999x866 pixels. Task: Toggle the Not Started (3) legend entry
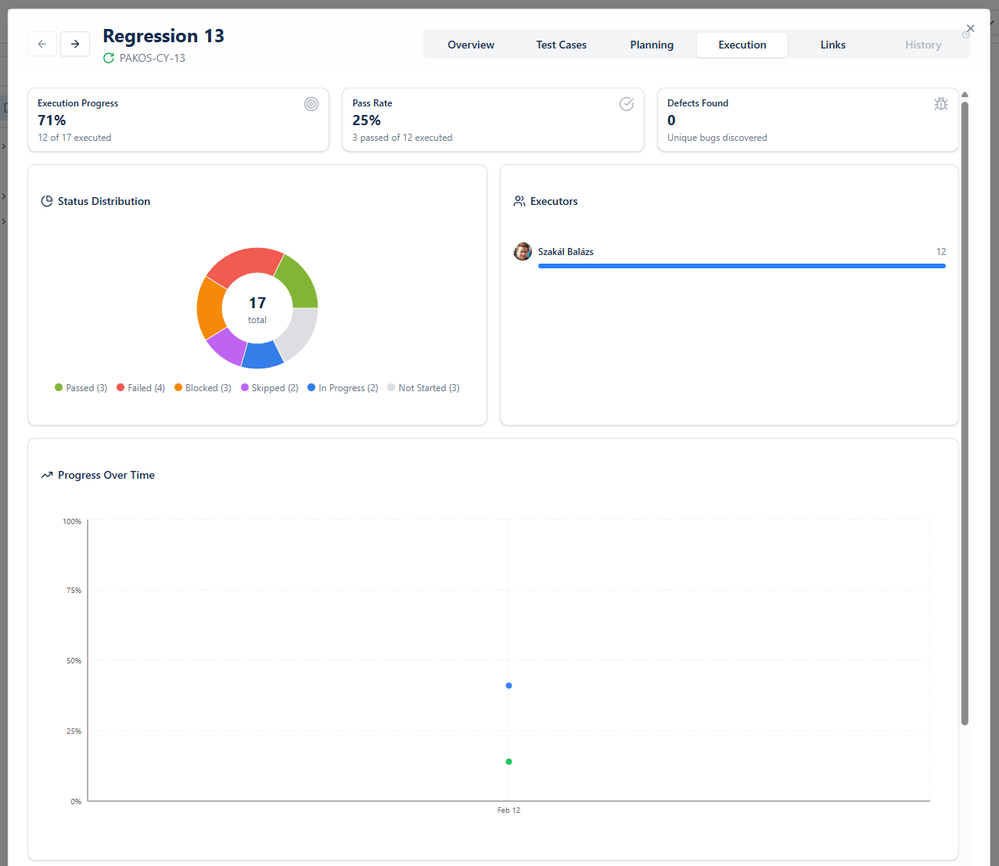click(423, 388)
